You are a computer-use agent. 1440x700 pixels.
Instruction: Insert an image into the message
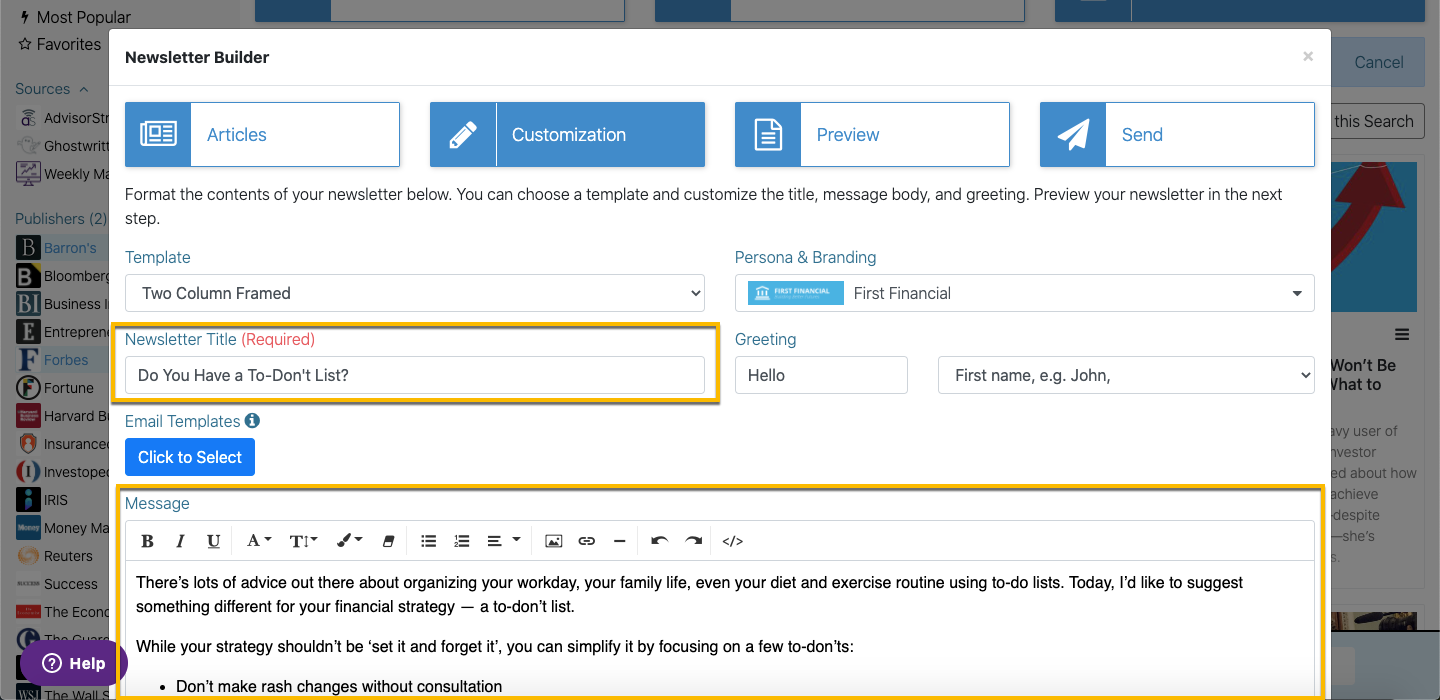click(553, 541)
